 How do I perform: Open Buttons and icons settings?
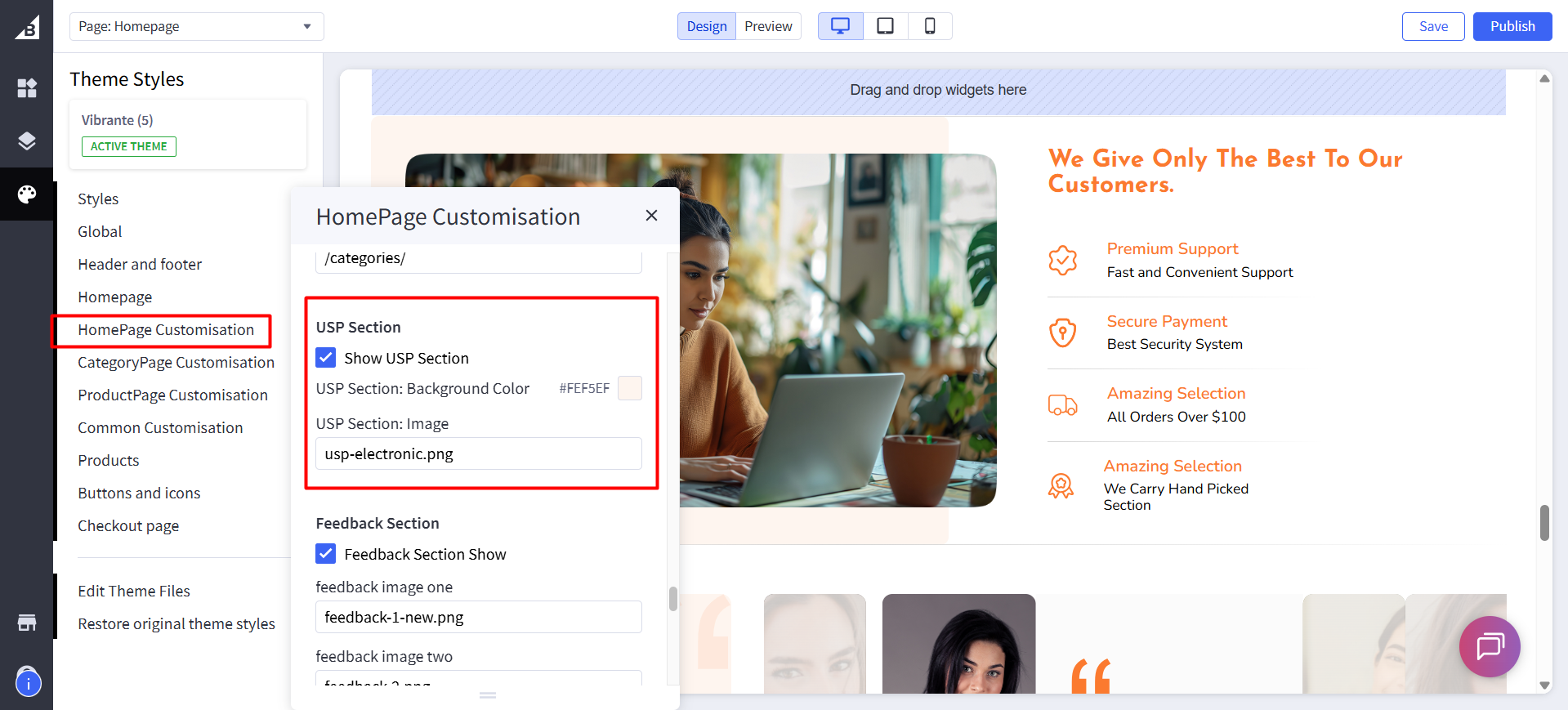click(139, 493)
